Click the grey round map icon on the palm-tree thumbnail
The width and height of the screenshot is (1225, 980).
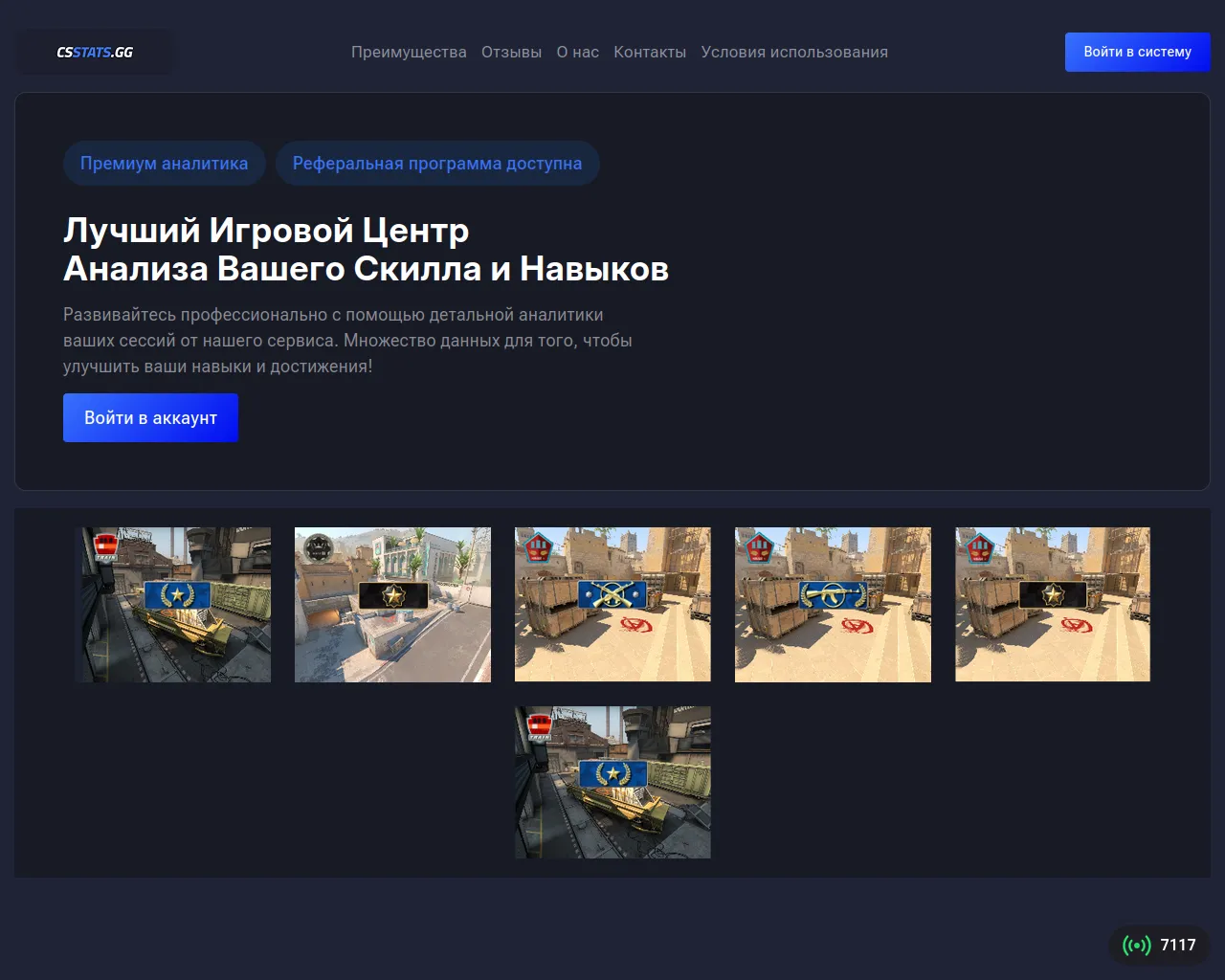[x=318, y=548]
